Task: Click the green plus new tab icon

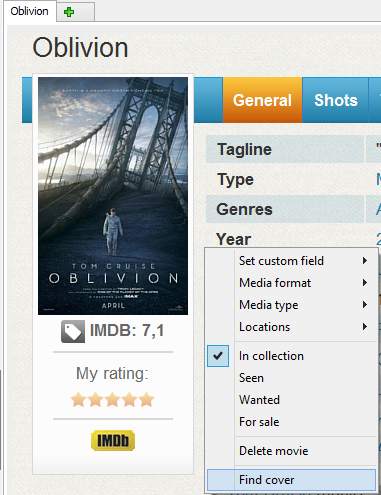Action: pyautogui.click(x=69, y=12)
